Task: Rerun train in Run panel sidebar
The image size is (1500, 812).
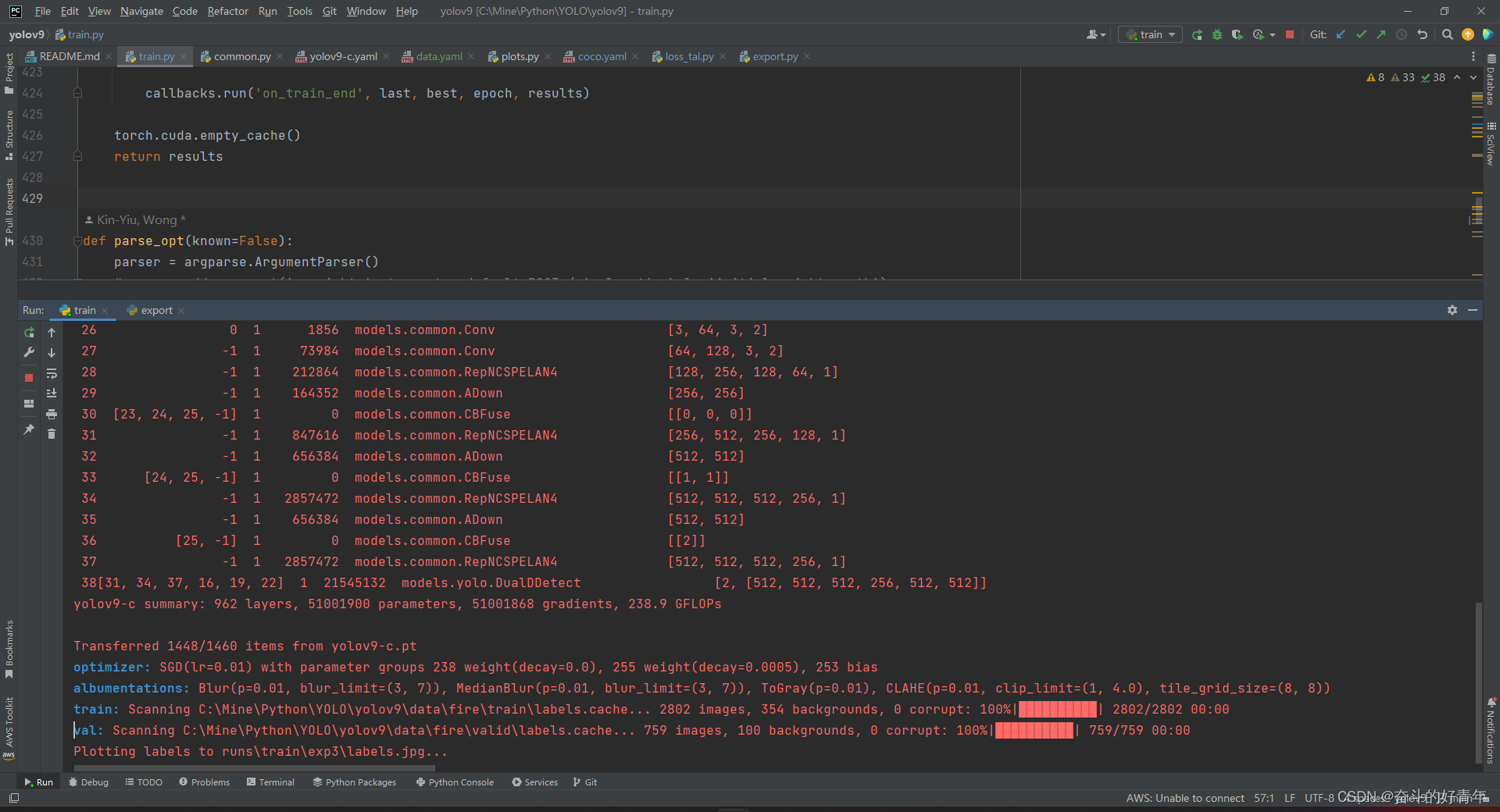Action: (x=29, y=332)
